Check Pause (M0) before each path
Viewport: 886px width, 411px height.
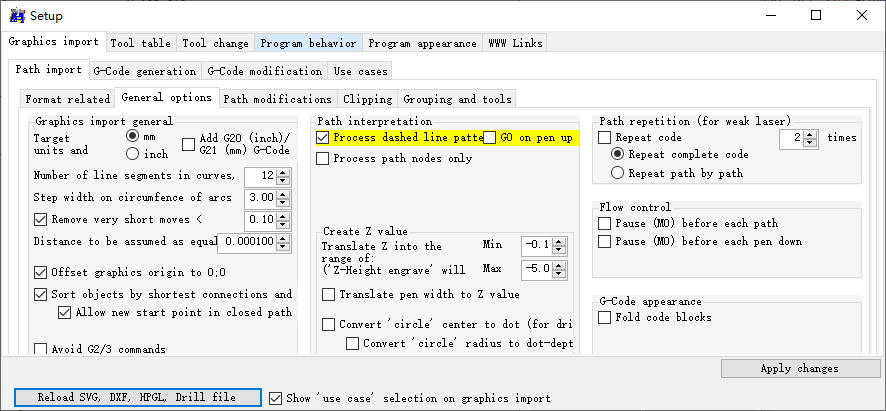(x=604, y=223)
